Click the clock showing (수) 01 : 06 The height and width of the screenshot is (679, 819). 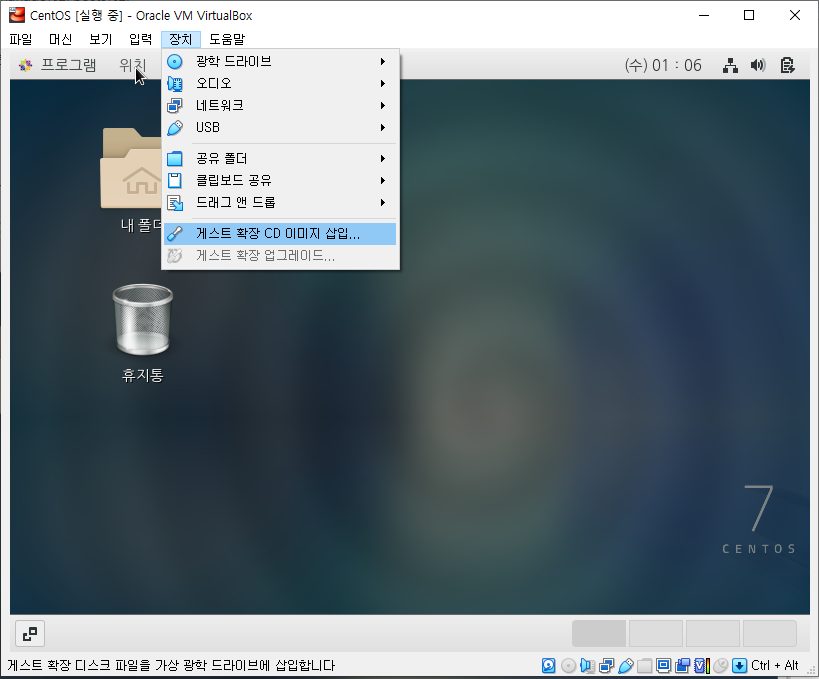click(663, 65)
